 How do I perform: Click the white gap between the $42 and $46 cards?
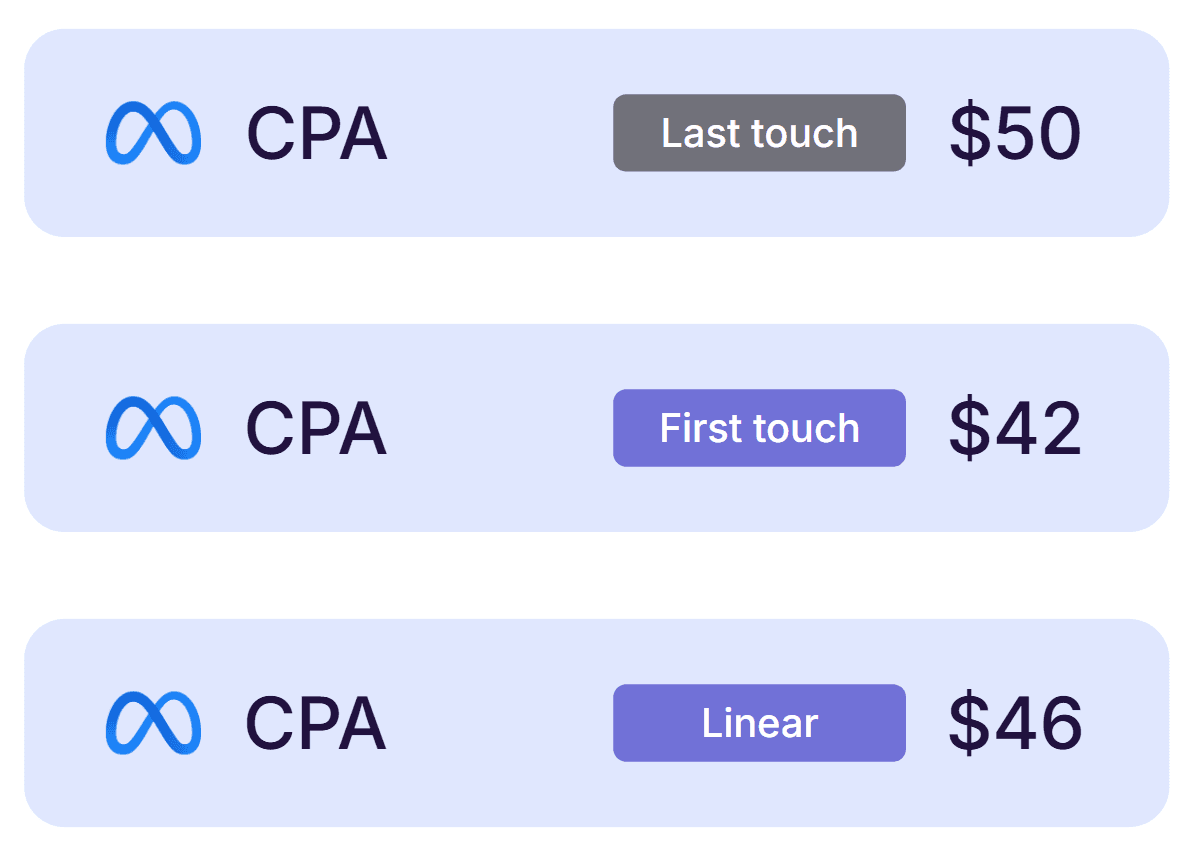coord(596,575)
